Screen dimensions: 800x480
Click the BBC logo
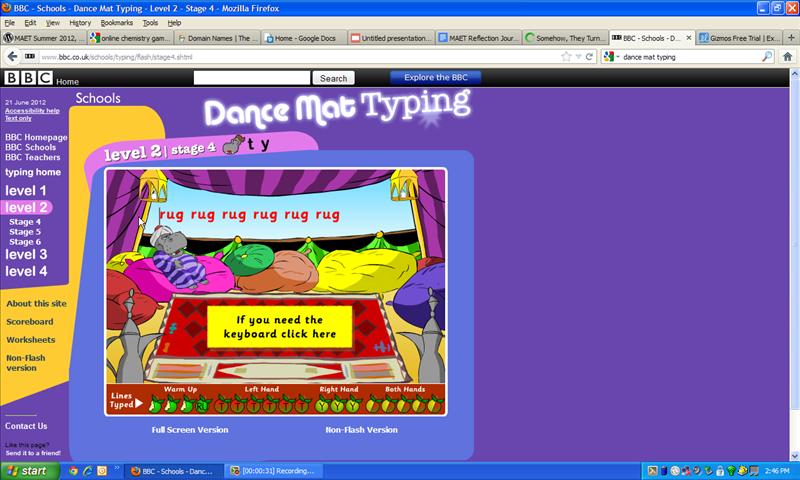pos(28,78)
